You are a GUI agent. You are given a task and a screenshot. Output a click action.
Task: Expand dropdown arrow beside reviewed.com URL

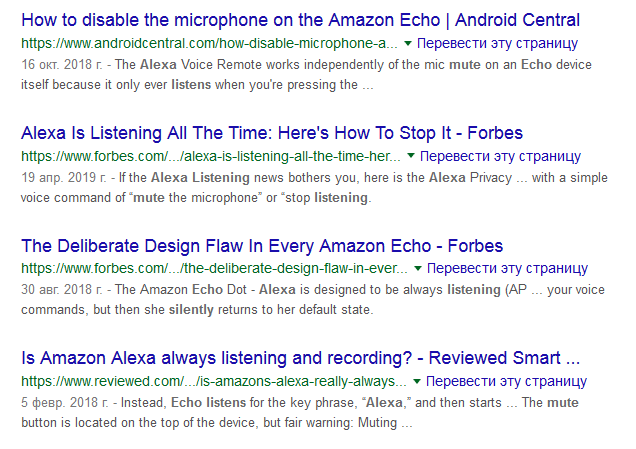coord(418,383)
